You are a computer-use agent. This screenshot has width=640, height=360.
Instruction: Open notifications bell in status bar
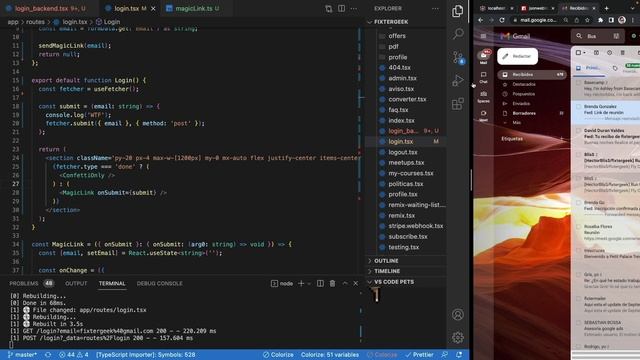pos(459,355)
